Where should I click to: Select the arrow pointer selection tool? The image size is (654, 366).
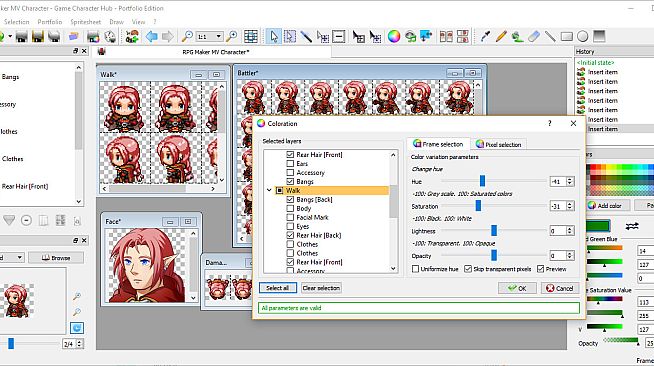[274, 37]
